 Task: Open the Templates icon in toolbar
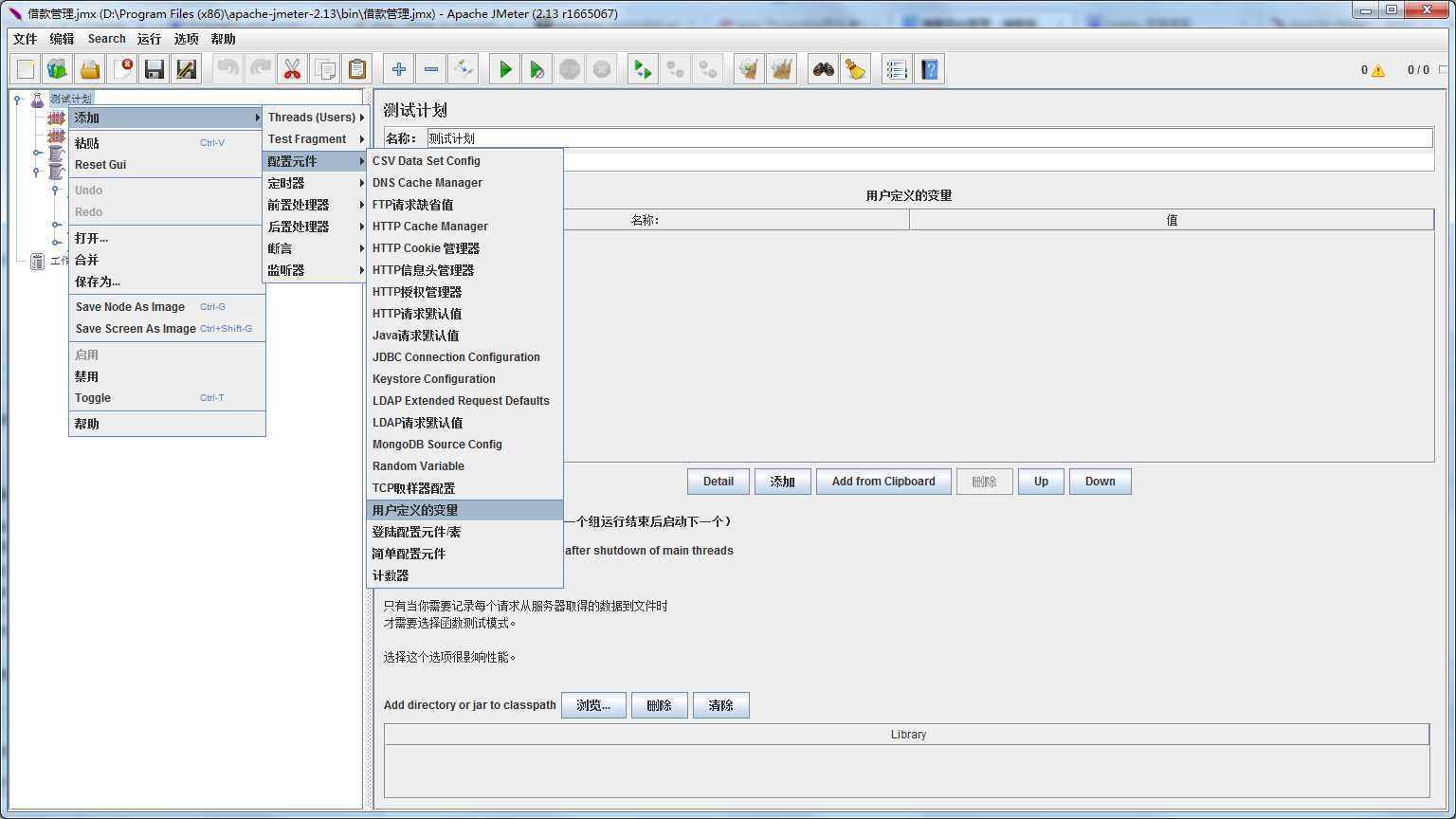[58, 69]
